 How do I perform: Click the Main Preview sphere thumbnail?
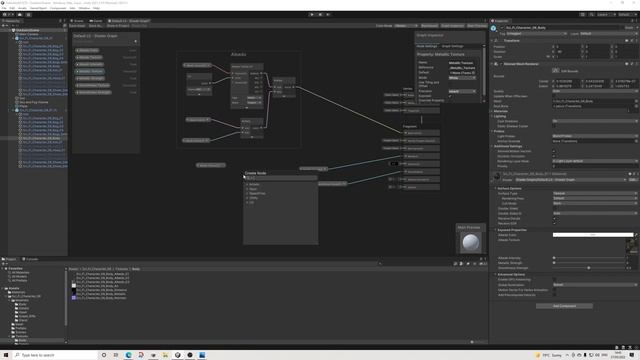470,242
